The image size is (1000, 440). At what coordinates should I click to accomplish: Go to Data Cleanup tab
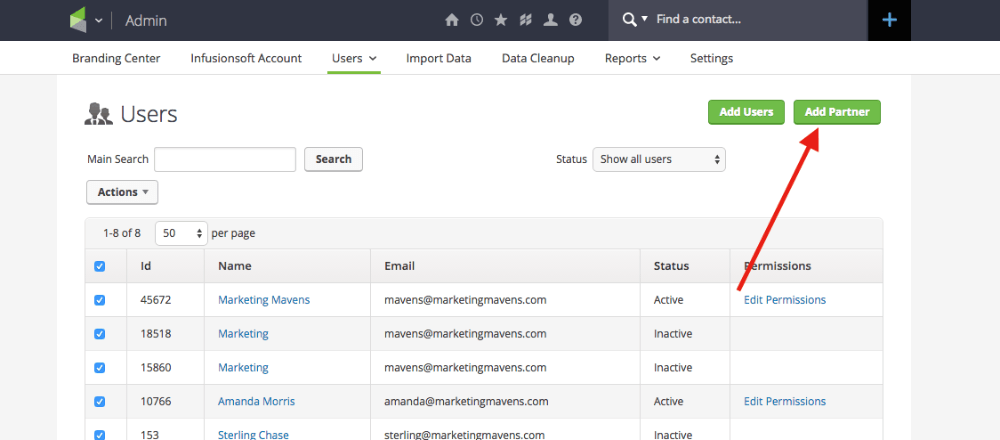point(538,58)
